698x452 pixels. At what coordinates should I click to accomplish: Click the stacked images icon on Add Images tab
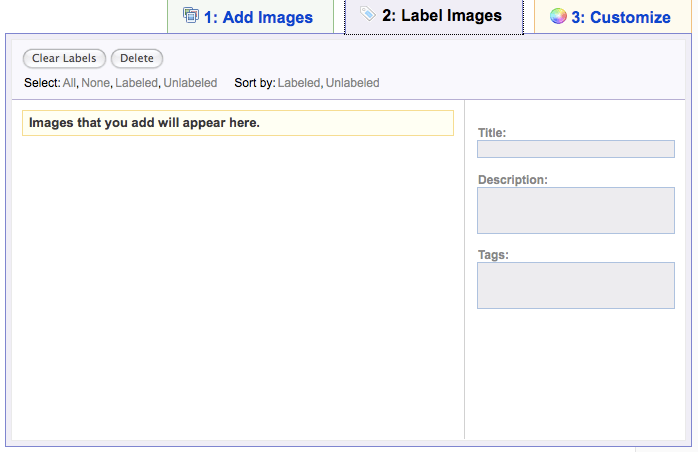[191, 16]
